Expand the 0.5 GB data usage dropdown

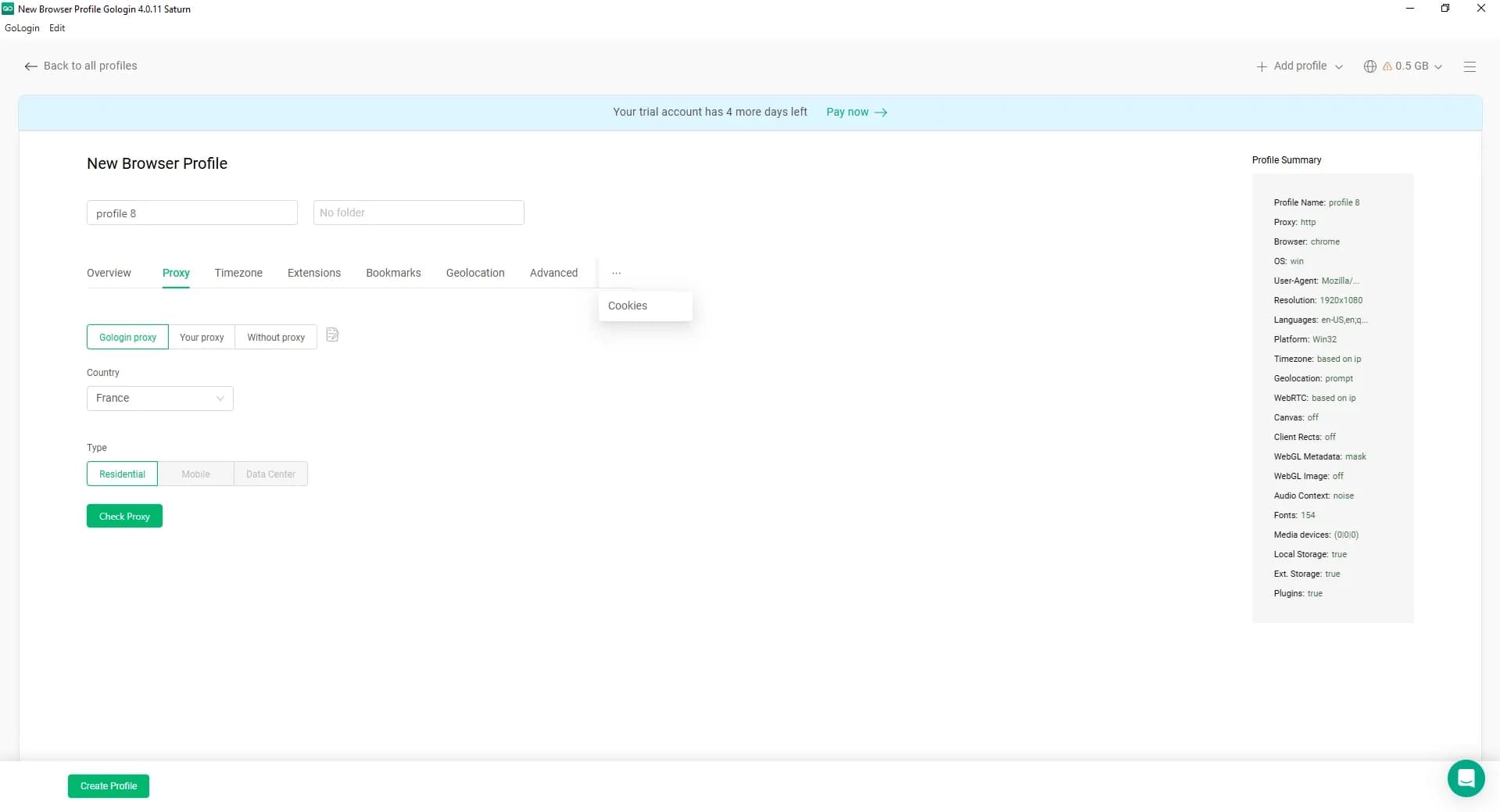1439,66
